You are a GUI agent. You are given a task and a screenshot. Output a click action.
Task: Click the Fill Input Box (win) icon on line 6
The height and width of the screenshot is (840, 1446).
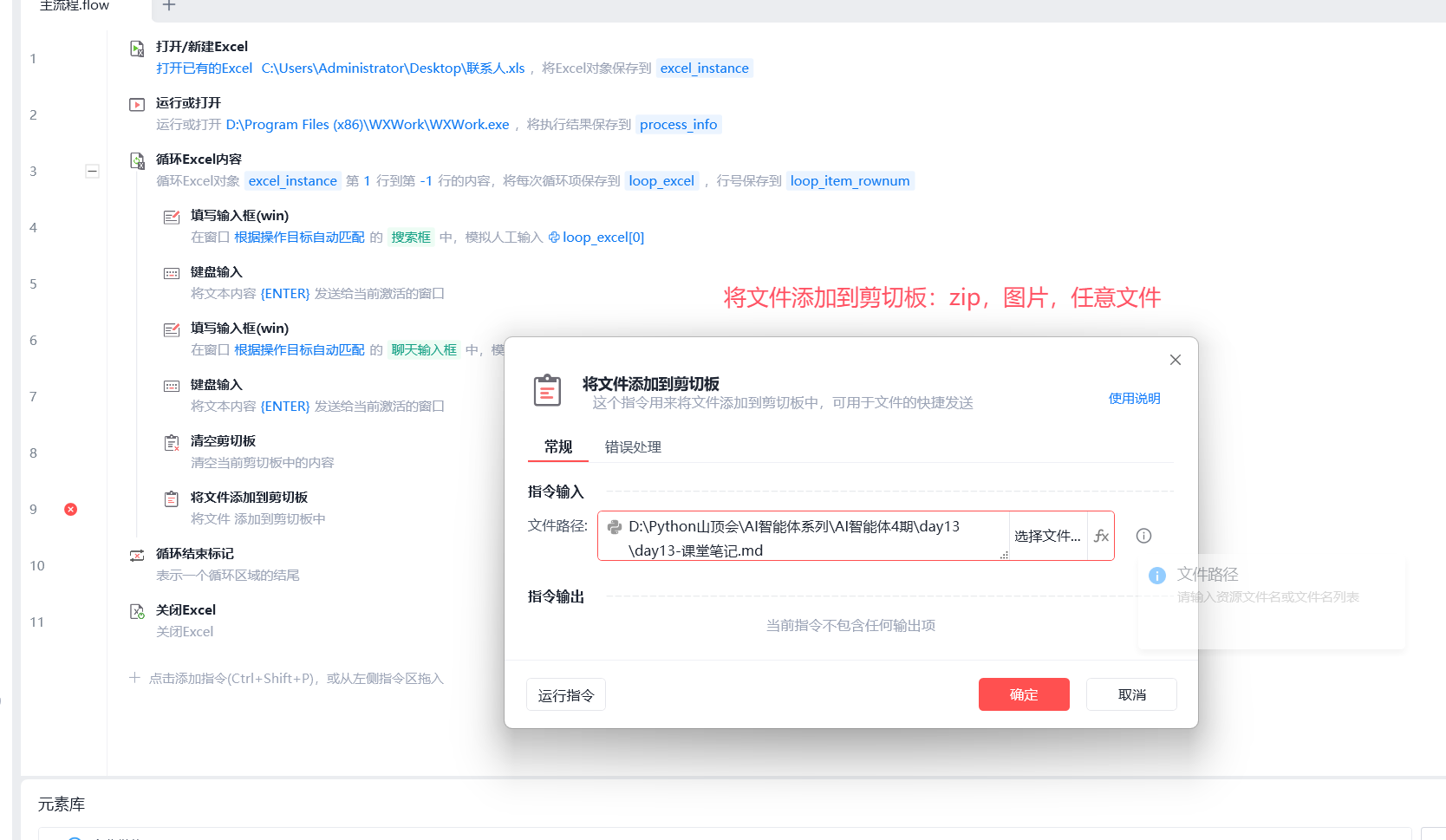tap(172, 330)
